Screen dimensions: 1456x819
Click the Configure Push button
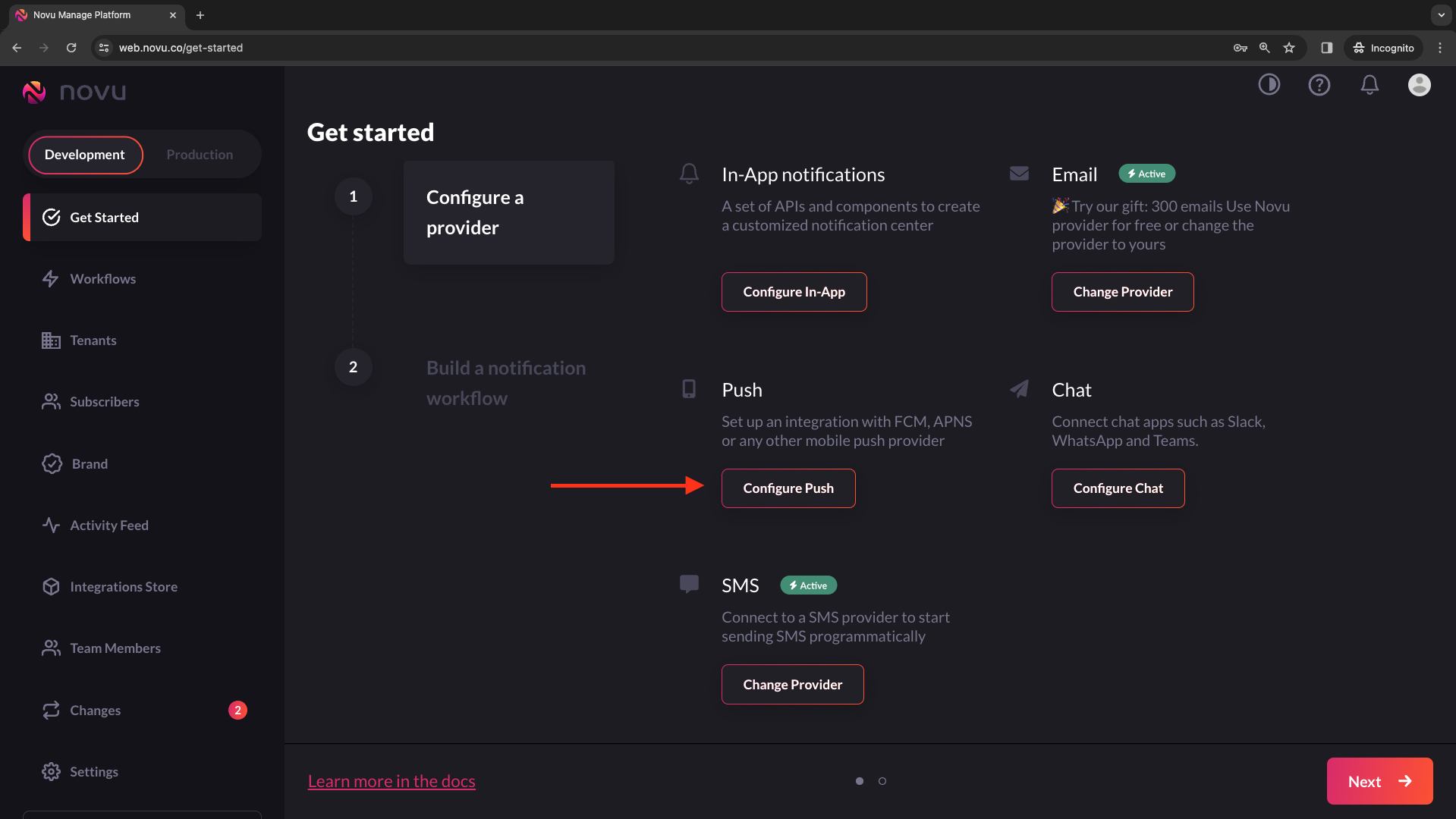point(788,488)
